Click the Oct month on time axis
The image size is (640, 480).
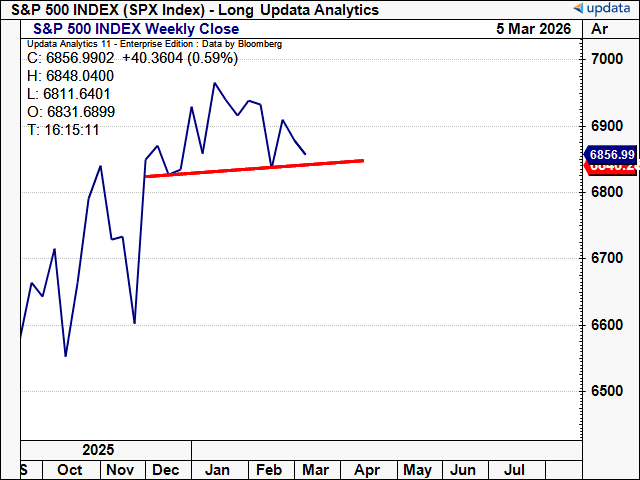[70, 469]
